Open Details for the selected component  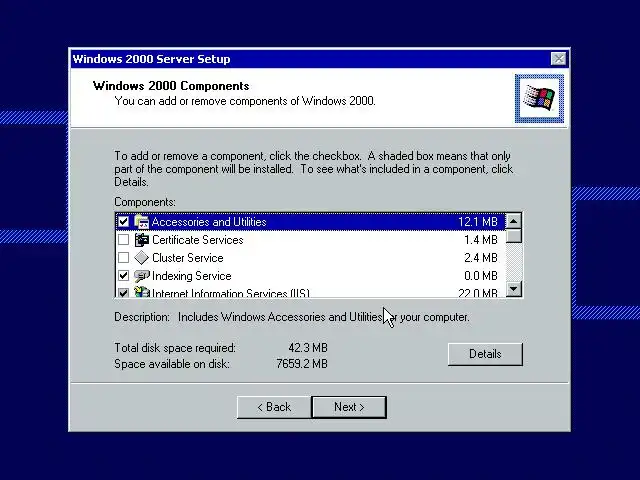(485, 354)
